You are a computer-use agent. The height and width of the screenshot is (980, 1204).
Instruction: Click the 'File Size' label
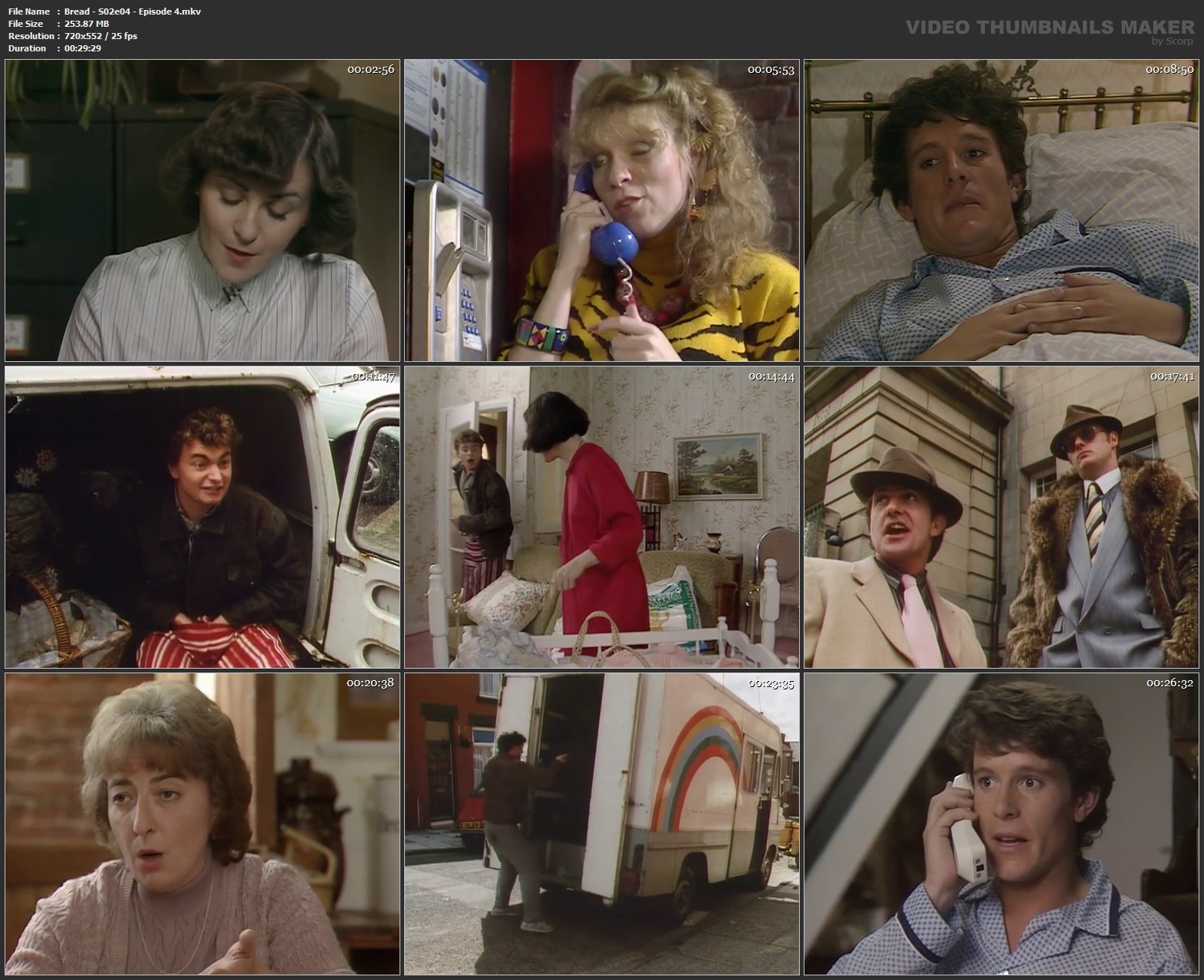pos(25,24)
